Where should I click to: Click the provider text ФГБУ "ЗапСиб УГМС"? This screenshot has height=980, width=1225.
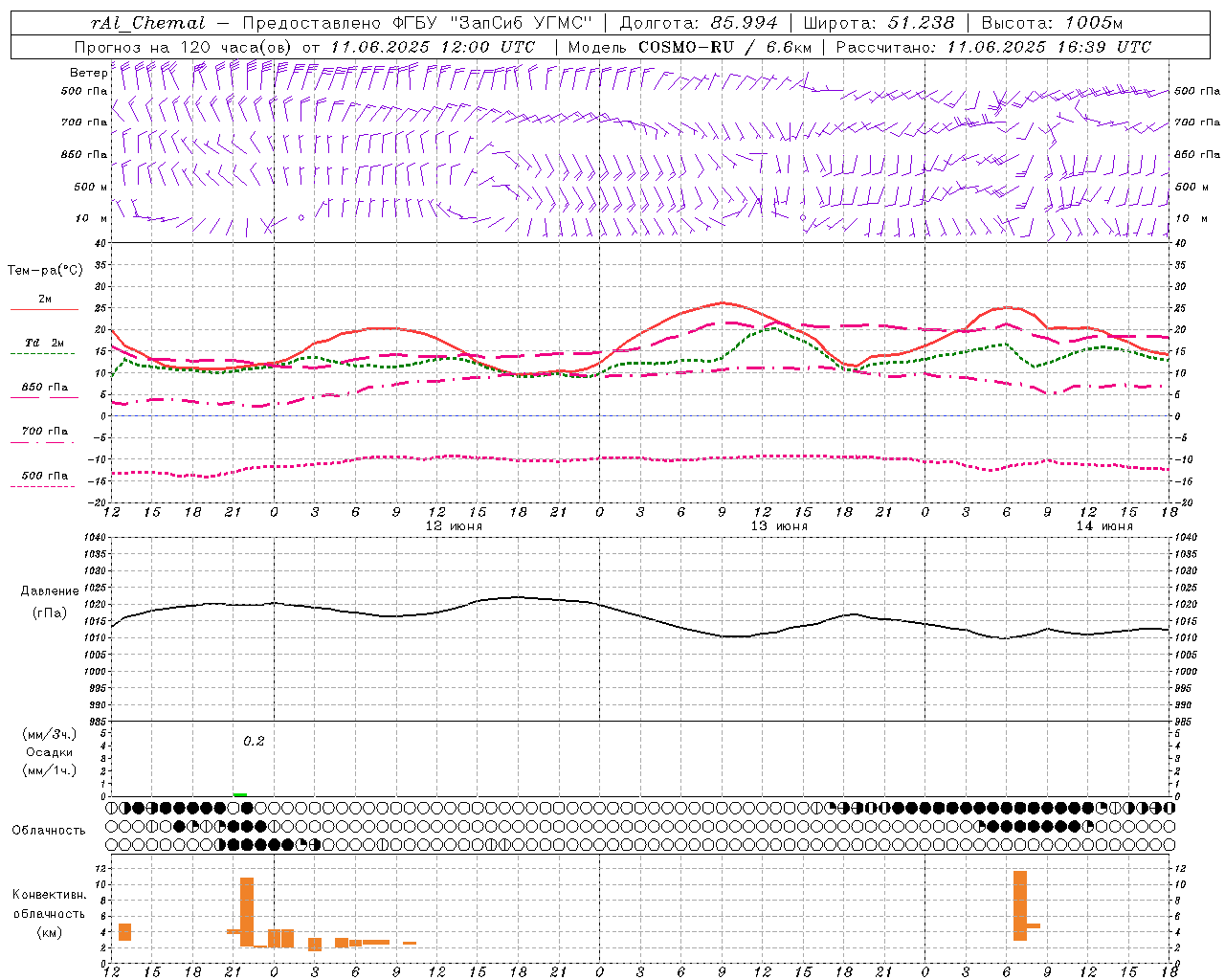point(493,23)
